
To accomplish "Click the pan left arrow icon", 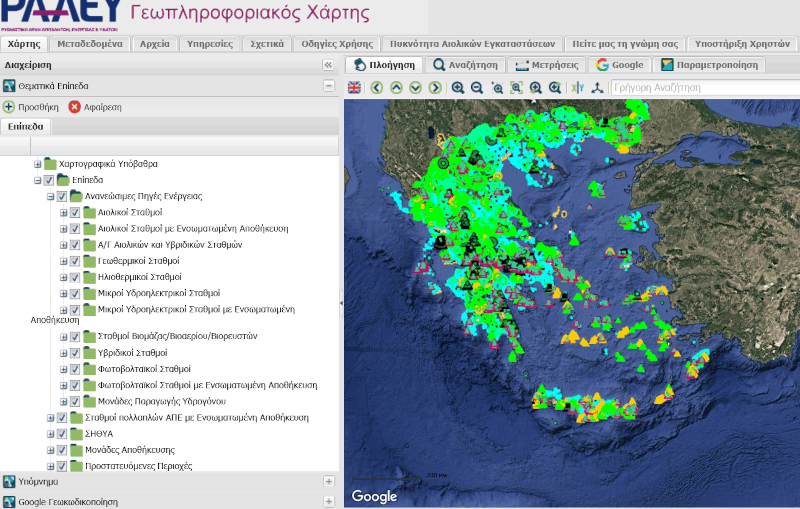I will point(377,88).
